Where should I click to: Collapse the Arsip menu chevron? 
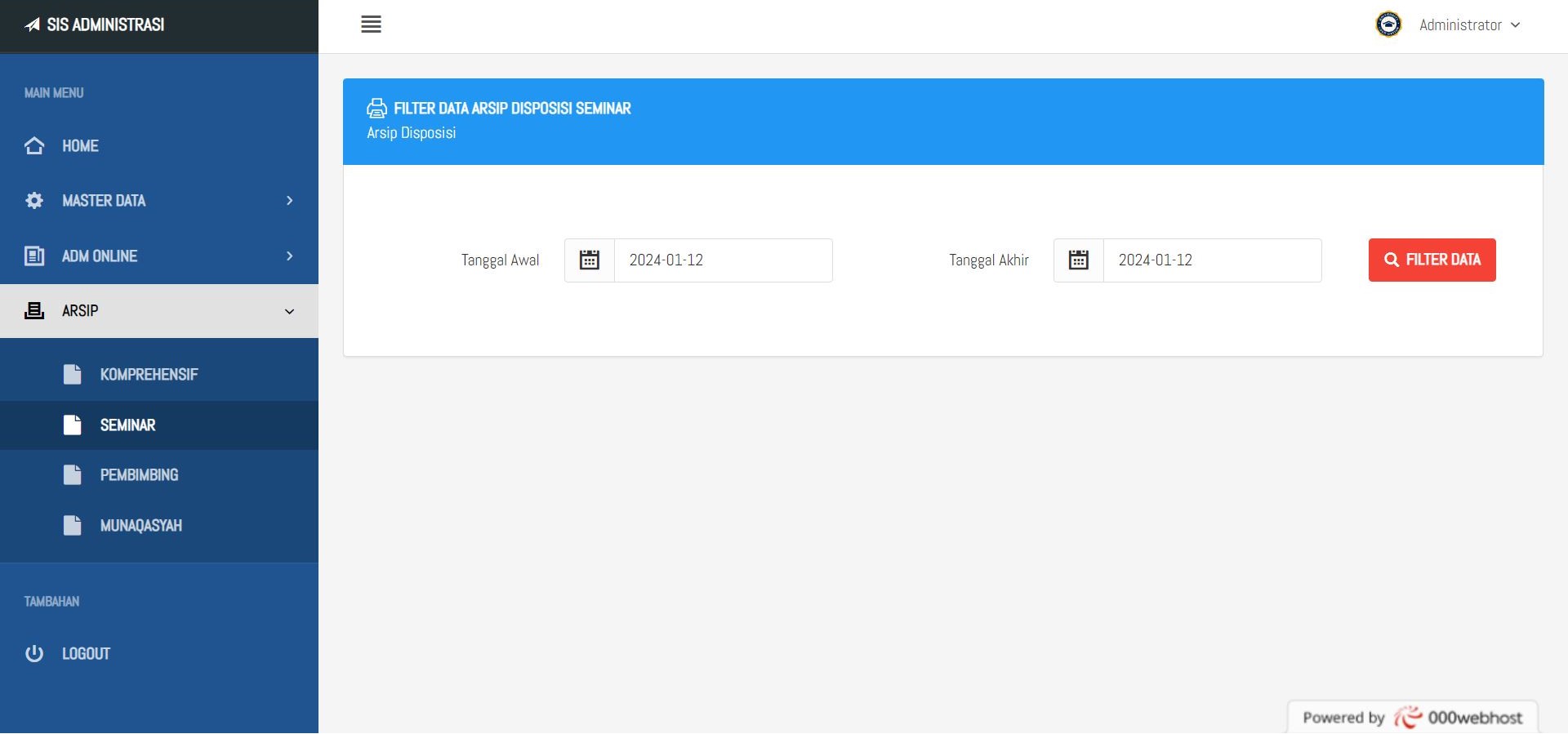(x=289, y=312)
